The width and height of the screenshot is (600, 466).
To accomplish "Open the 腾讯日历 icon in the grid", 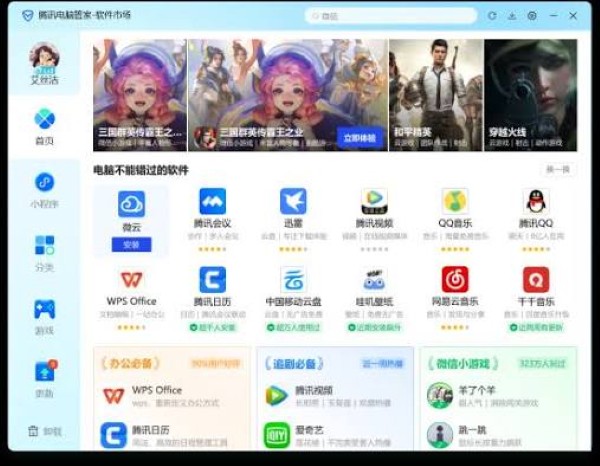I will [x=212, y=280].
